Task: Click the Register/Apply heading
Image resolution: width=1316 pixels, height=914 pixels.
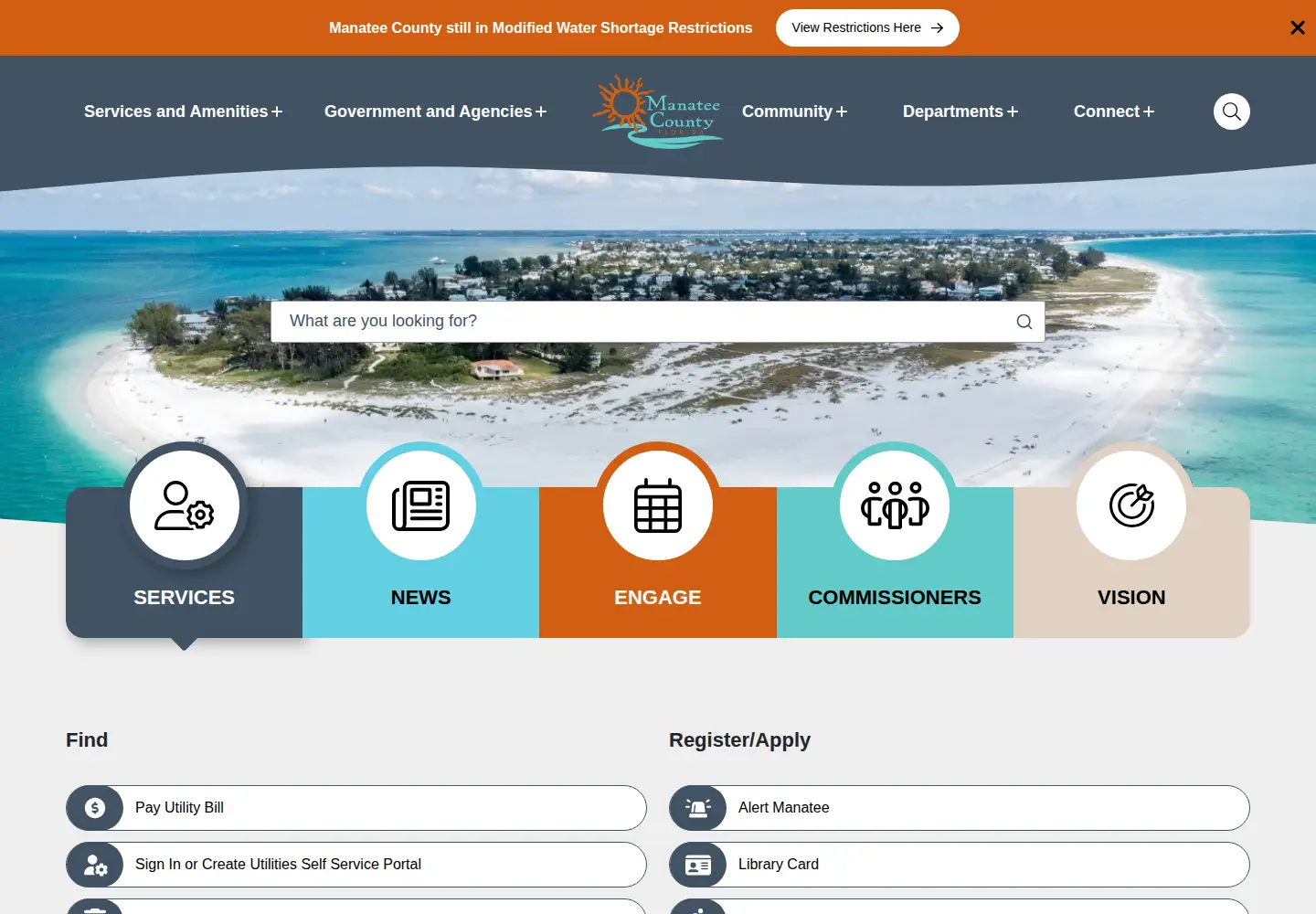Action: [739, 740]
